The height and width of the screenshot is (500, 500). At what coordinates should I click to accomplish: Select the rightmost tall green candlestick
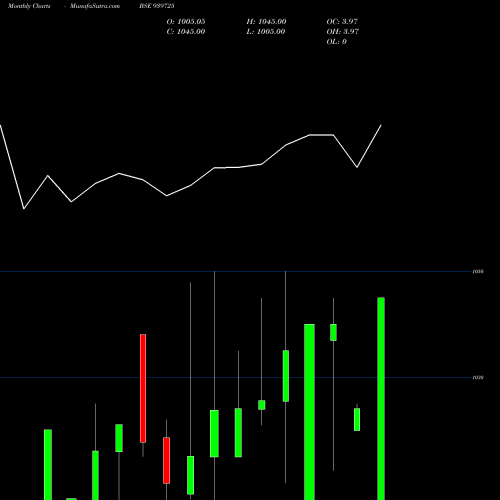[381, 399]
